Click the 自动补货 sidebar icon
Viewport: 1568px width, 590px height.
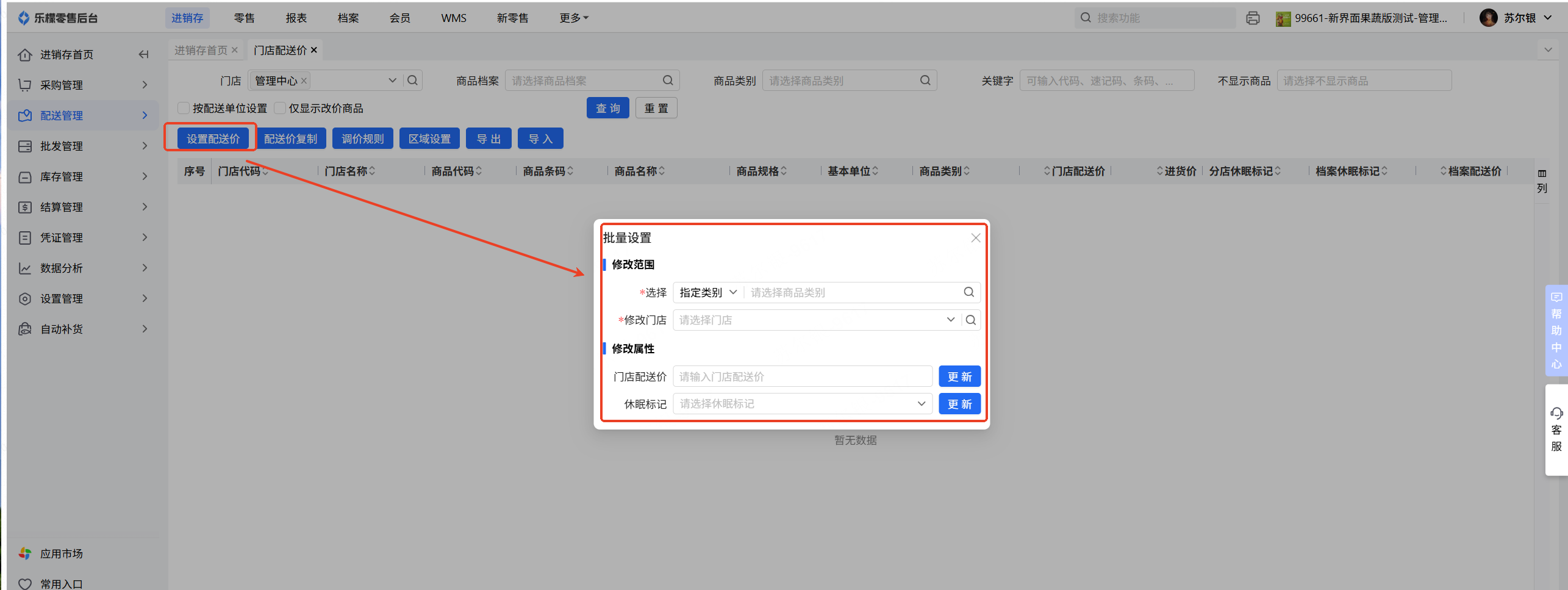(x=25, y=329)
